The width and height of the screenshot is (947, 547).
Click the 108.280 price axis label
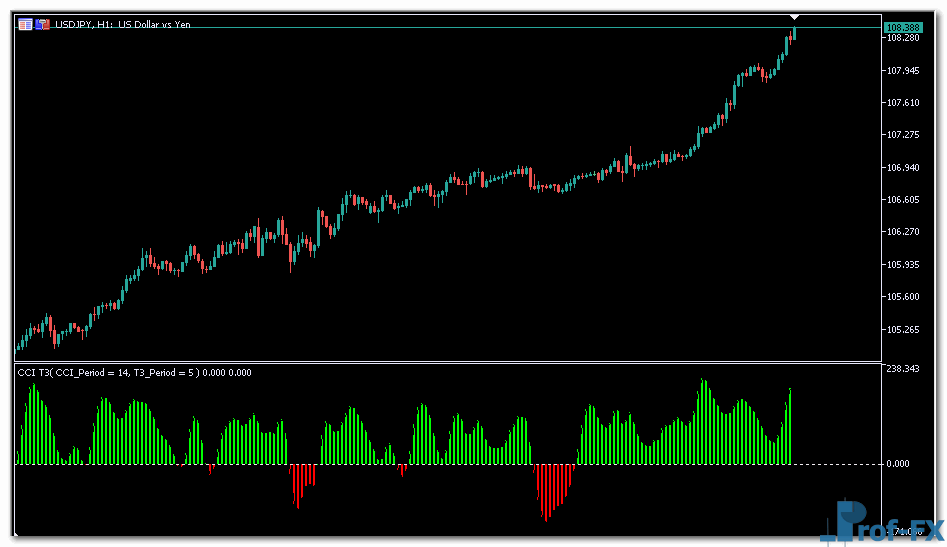(903, 38)
